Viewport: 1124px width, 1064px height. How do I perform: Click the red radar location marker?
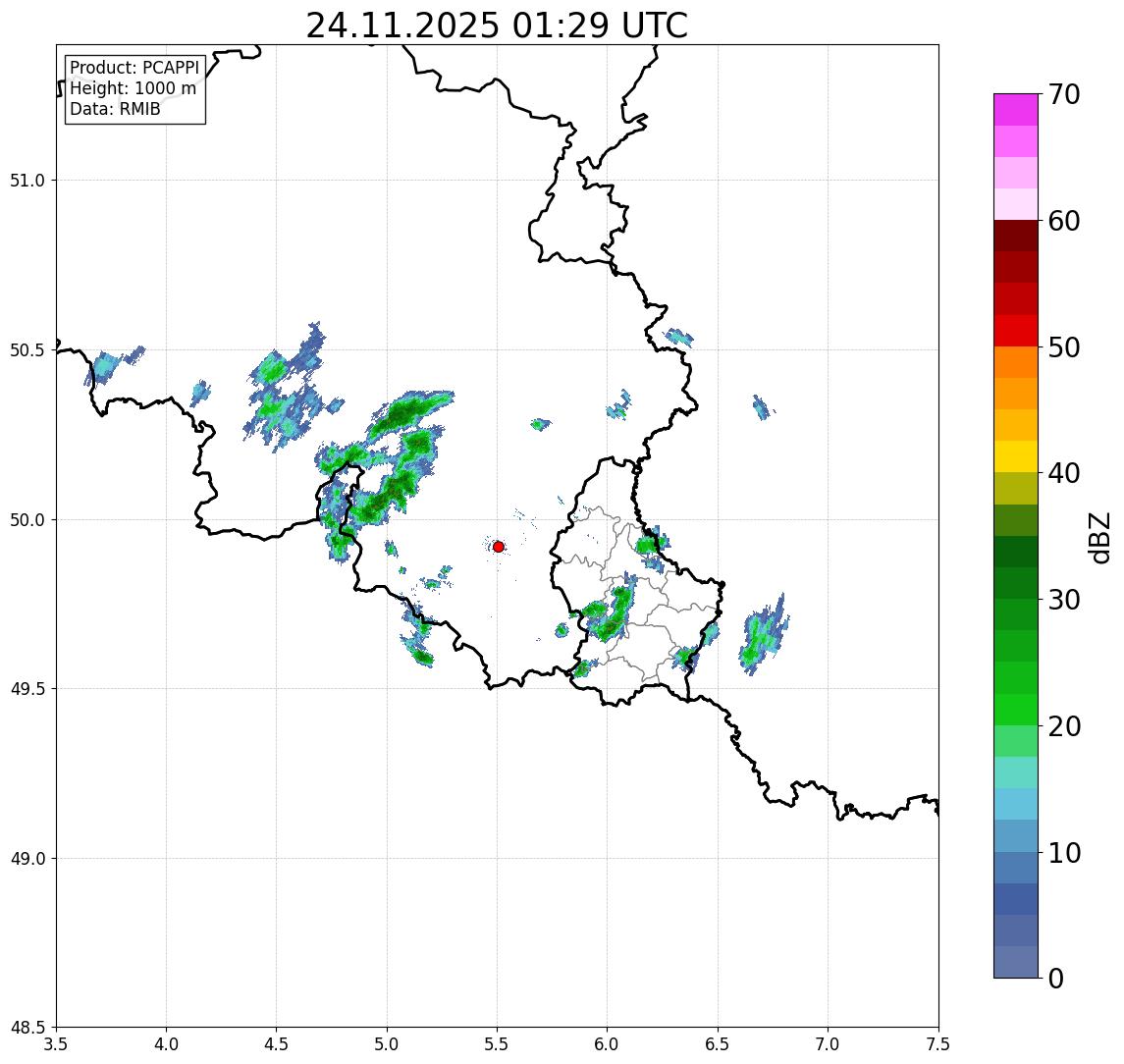[x=499, y=547]
